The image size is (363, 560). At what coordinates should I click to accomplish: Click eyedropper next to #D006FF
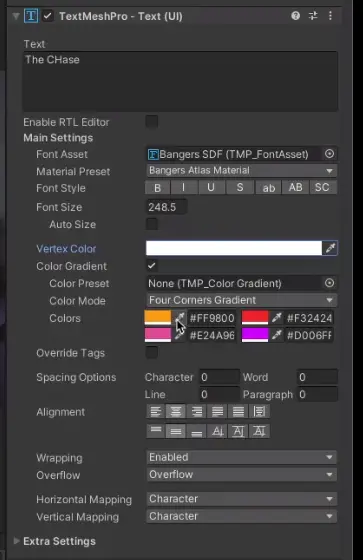point(277,335)
